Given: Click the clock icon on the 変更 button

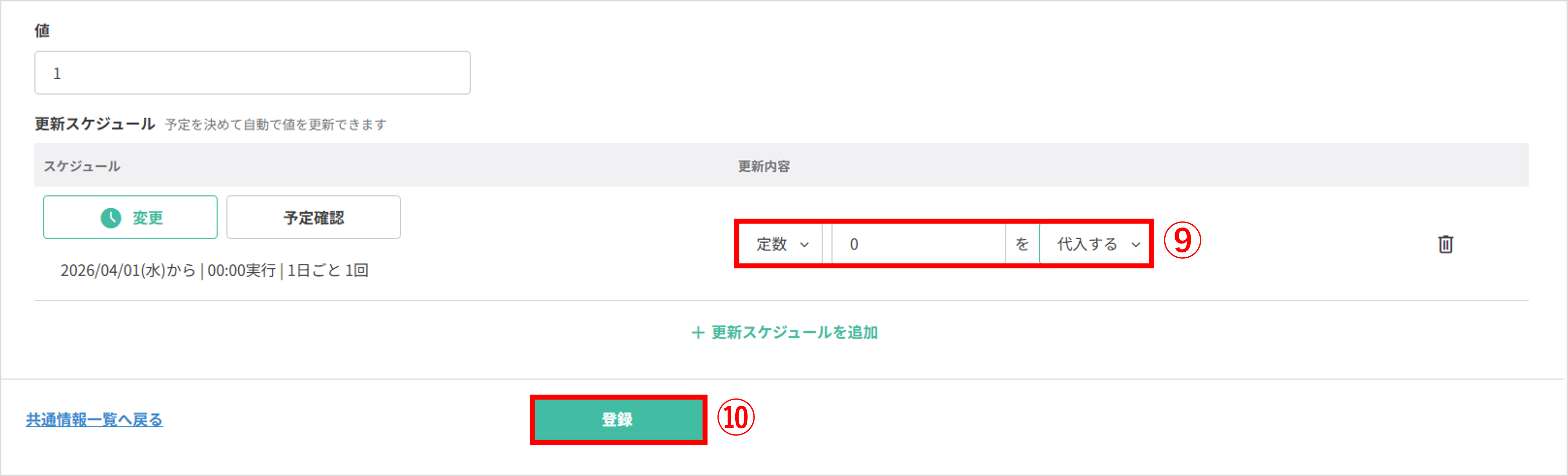Looking at the screenshot, I should click(x=111, y=217).
